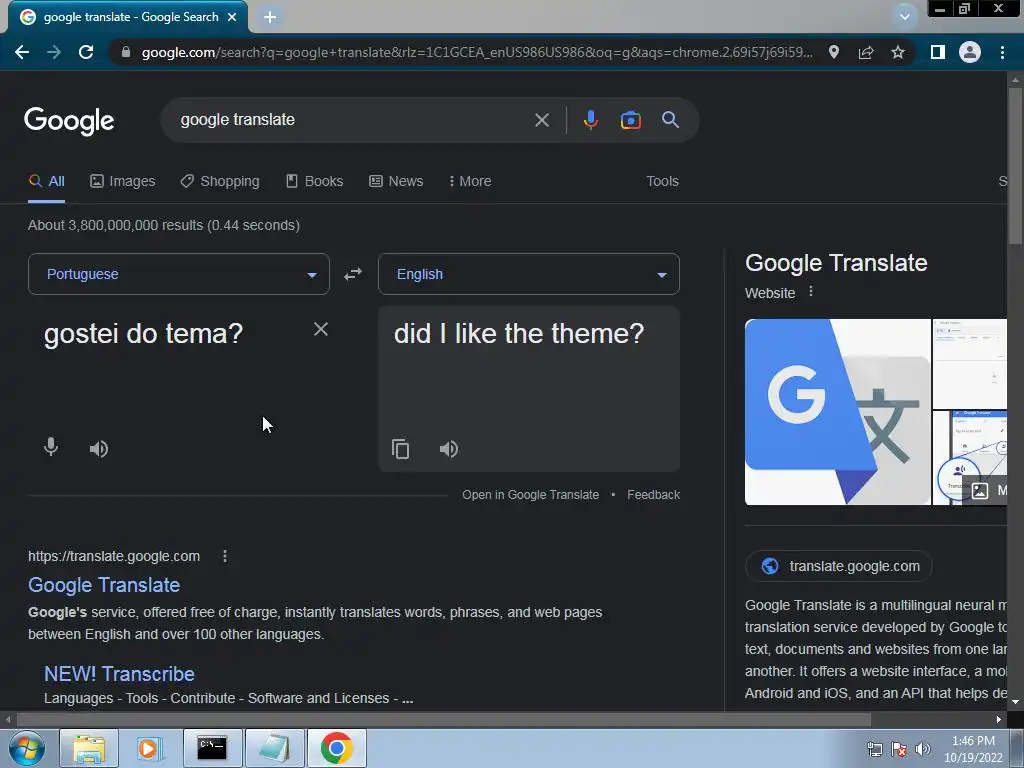This screenshot has height=768, width=1024.
Task: Open in Google Translate link
Action: (x=530, y=495)
